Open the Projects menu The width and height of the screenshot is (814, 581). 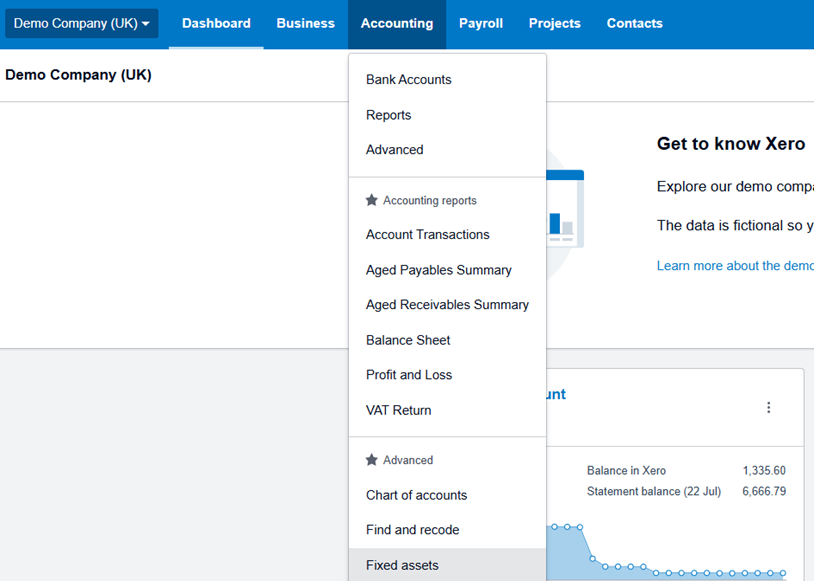tap(554, 23)
